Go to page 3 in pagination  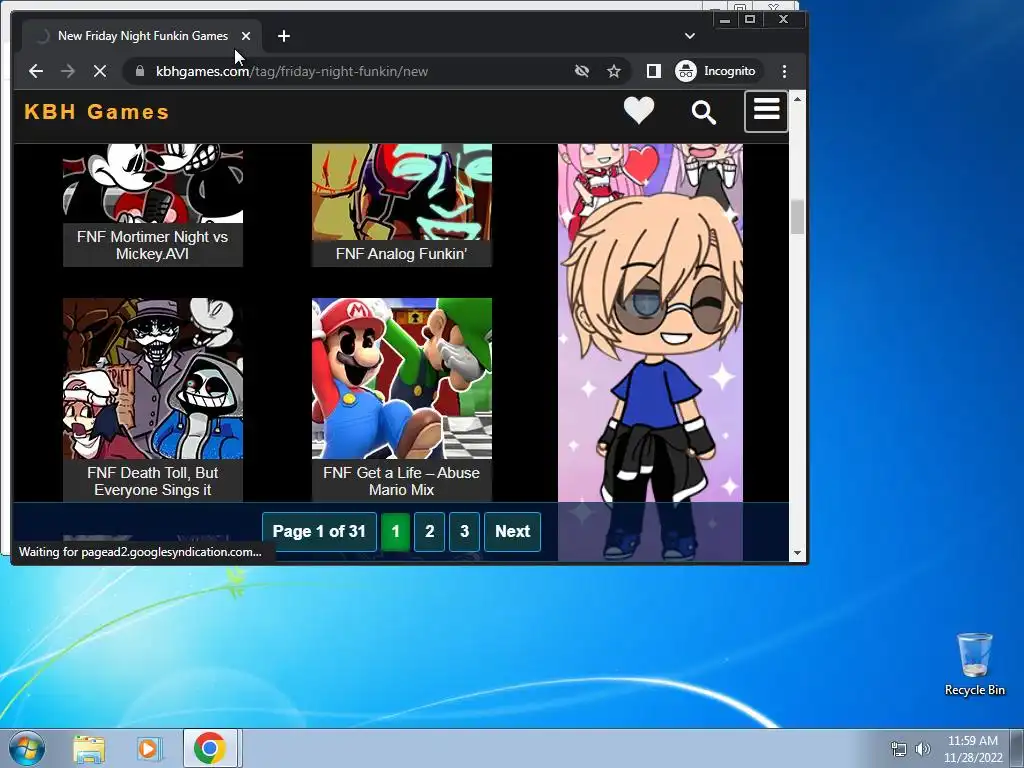click(x=464, y=532)
